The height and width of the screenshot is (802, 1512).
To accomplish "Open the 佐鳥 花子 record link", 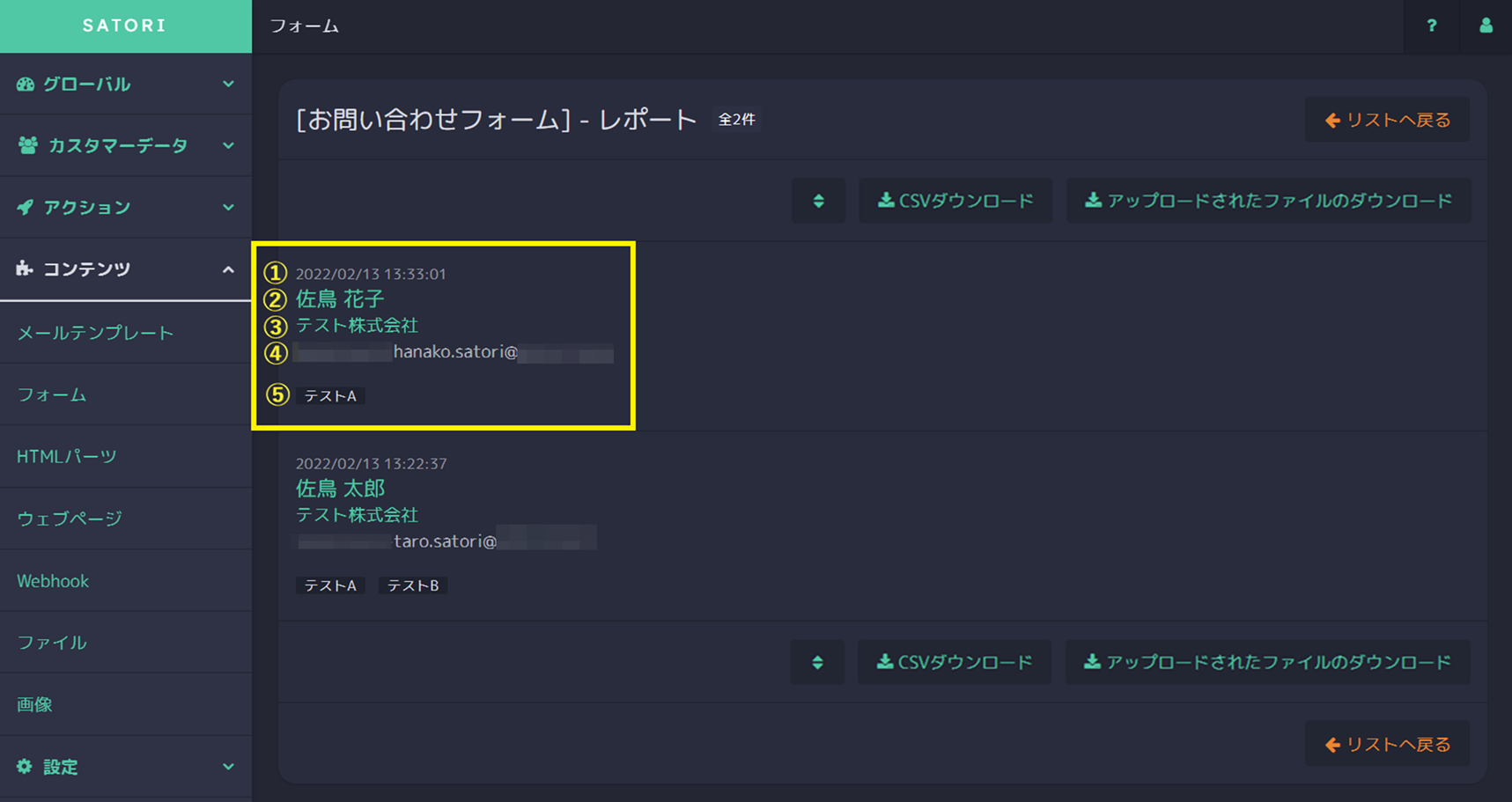I will coord(339,299).
